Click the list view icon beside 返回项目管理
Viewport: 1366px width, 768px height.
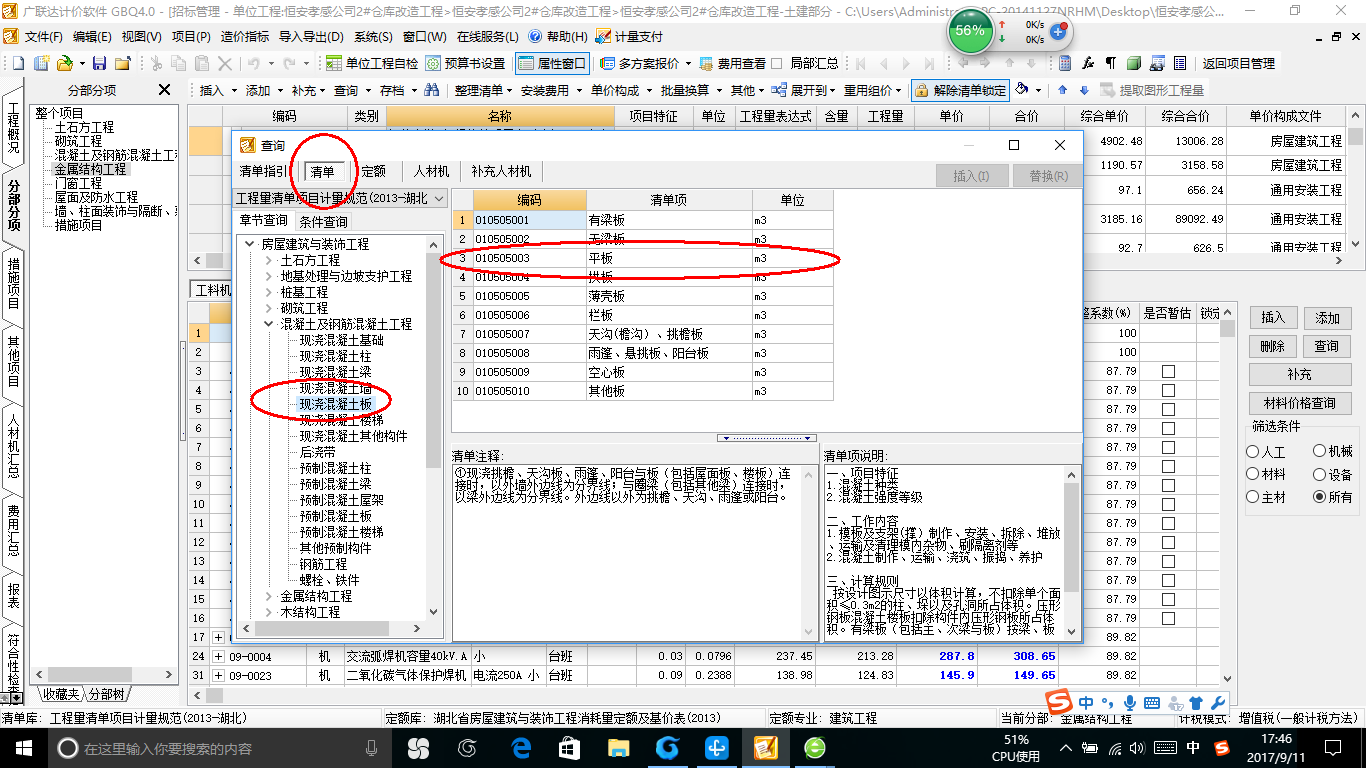tap(1181, 63)
